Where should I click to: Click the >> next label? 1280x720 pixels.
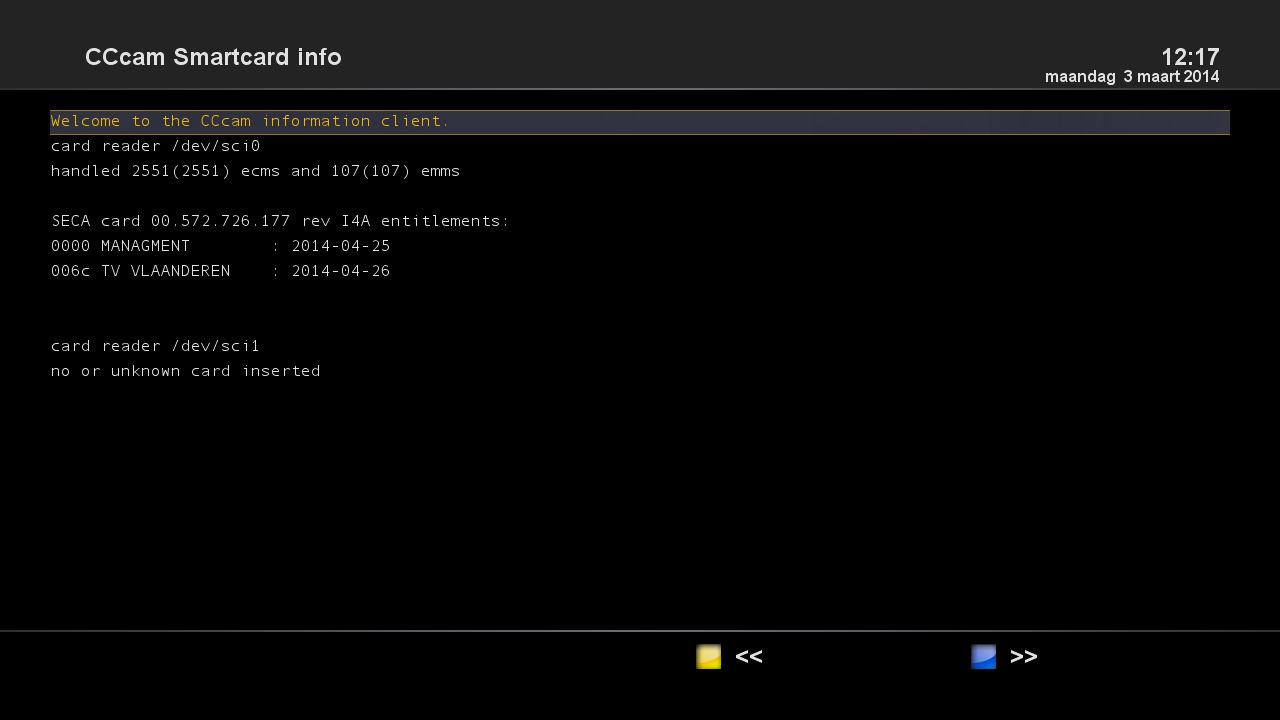click(1023, 657)
